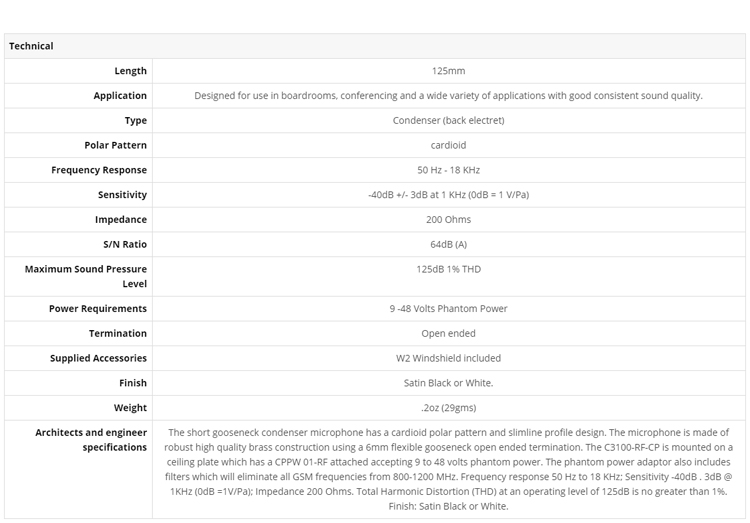Click the Power Requirements label
Screen dimensions: 750x523
[x=98, y=309]
